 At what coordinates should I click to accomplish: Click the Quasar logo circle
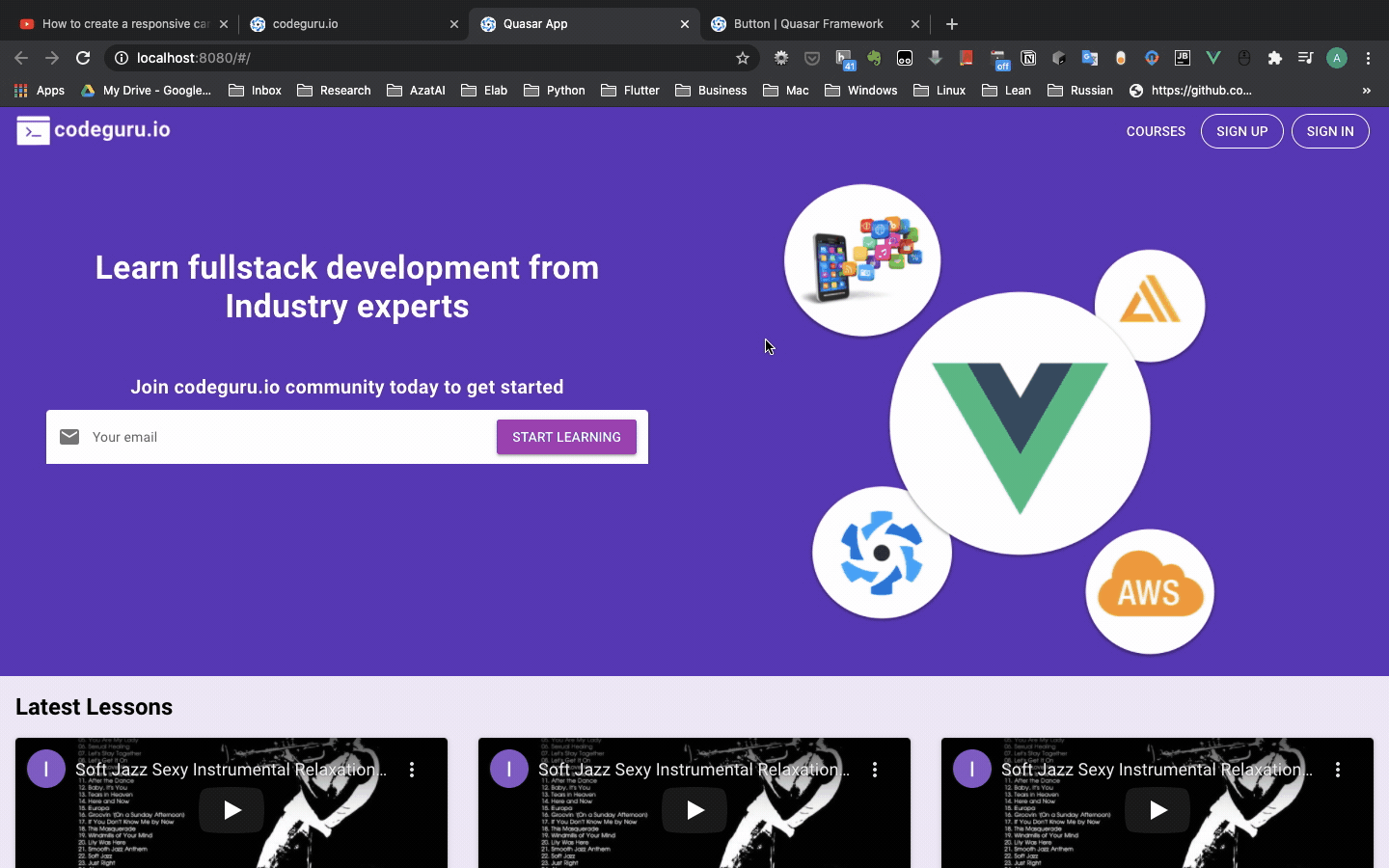pyautogui.click(x=882, y=553)
